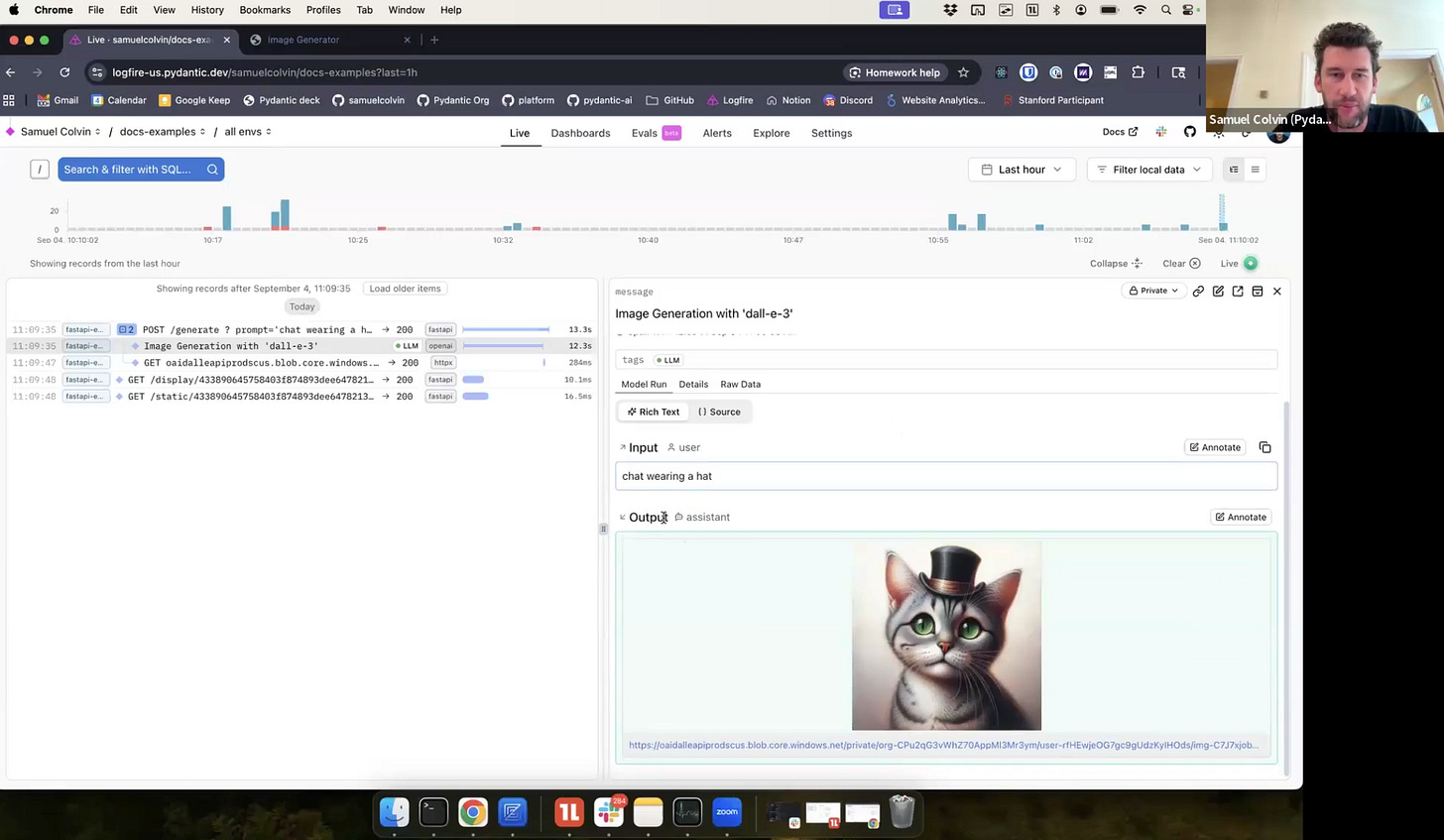Switch to the Image Generator browser tab

(x=329, y=40)
